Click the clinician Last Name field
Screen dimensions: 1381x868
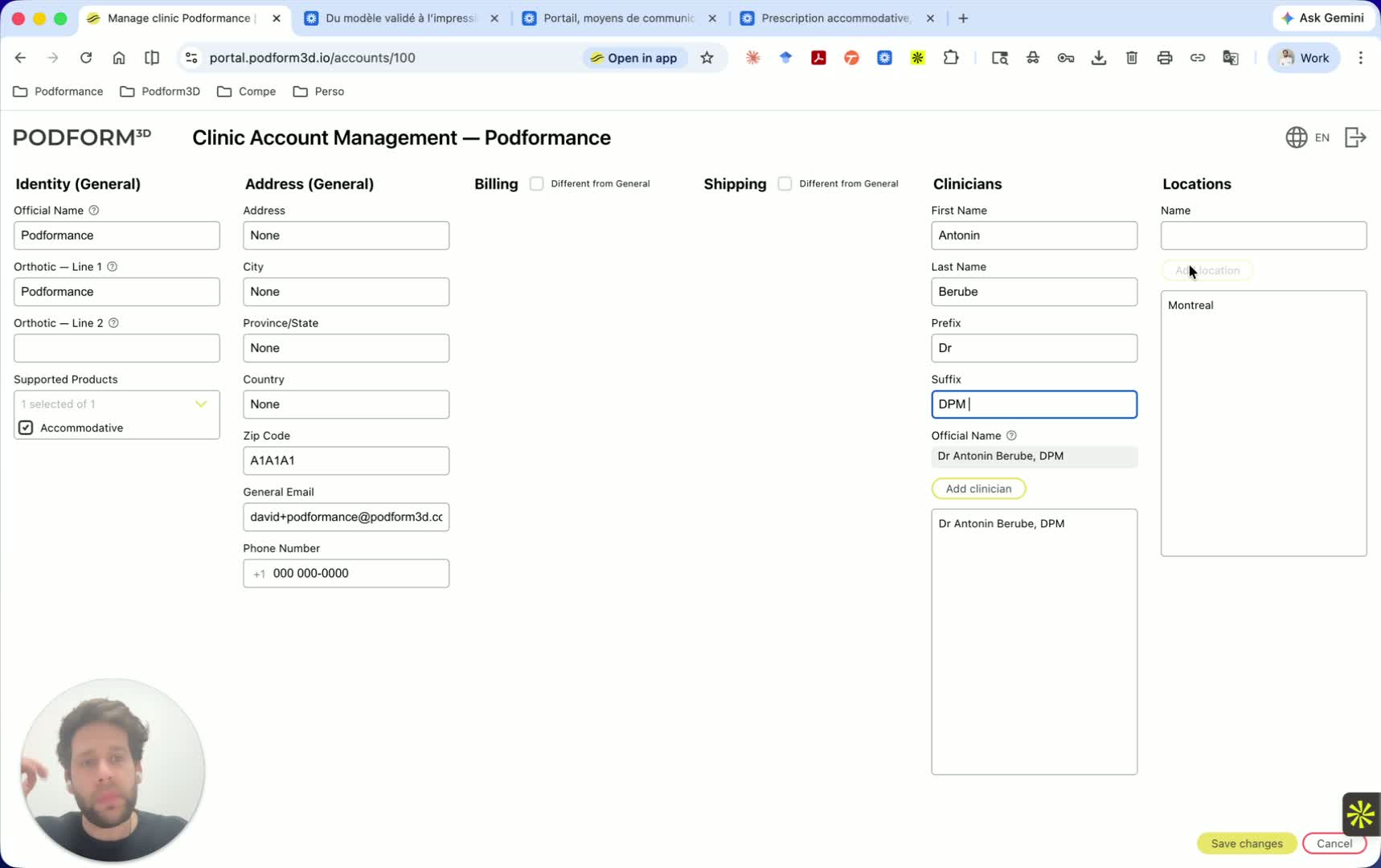point(1035,292)
